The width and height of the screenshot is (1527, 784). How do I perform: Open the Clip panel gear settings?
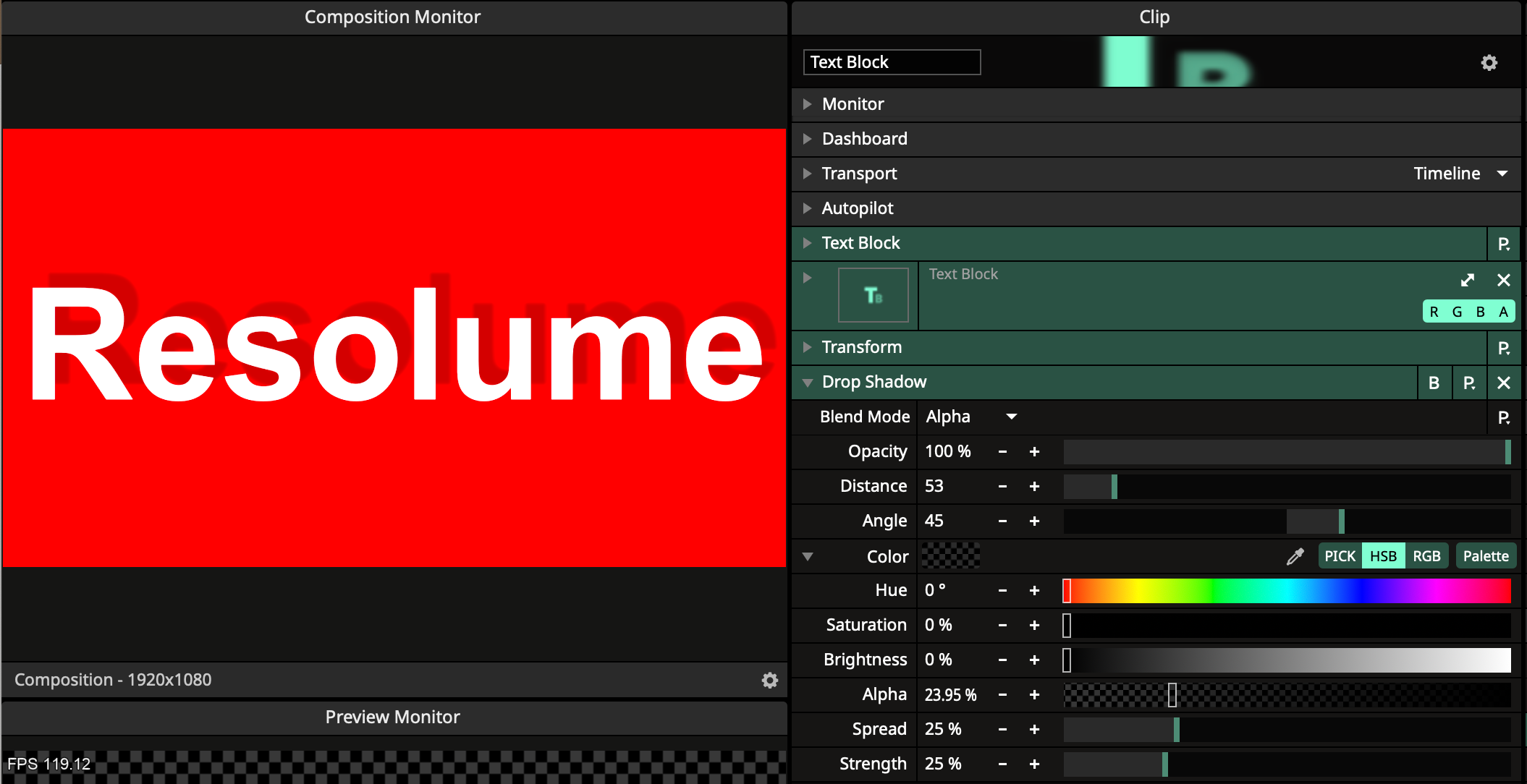tap(1489, 63)
